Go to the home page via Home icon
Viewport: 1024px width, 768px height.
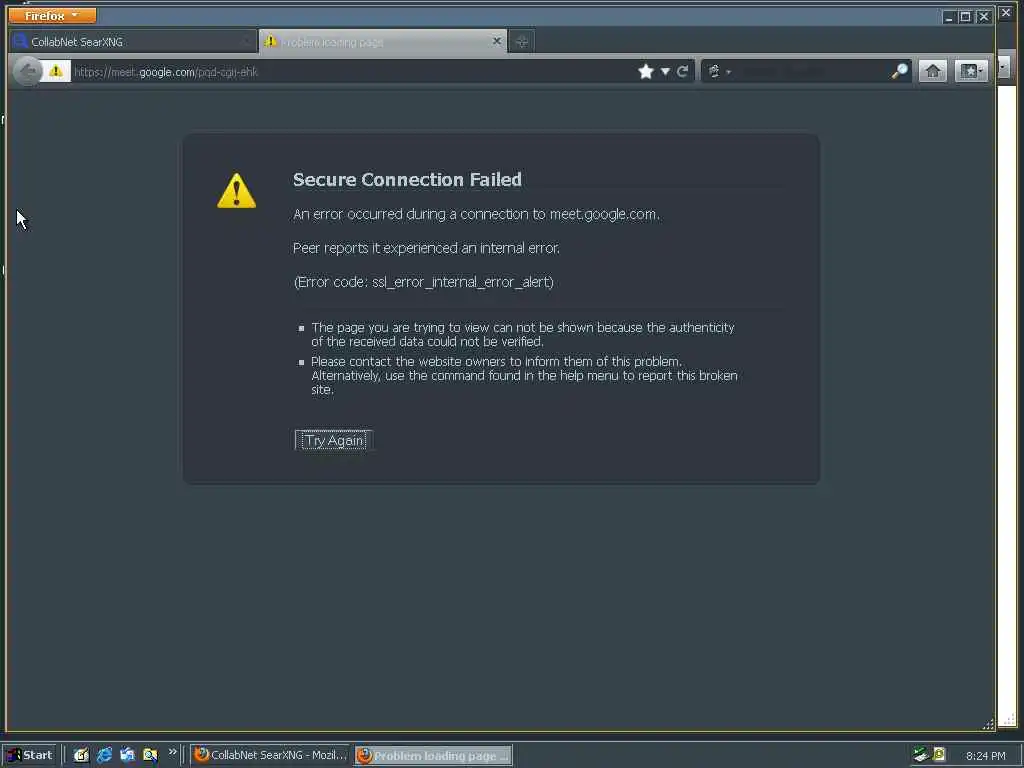click(933, 71)
